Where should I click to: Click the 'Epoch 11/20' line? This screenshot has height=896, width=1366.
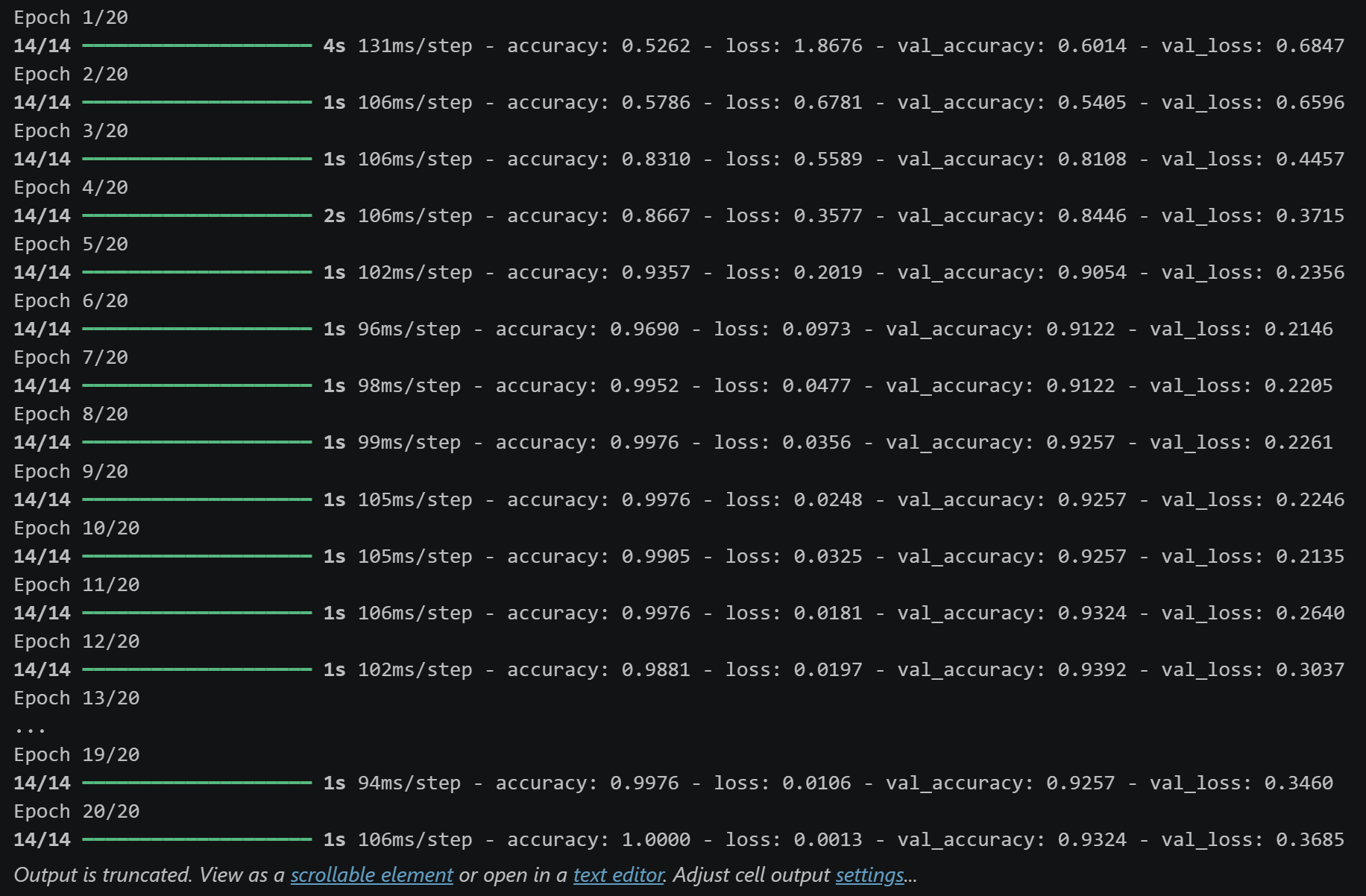[77, 584]
